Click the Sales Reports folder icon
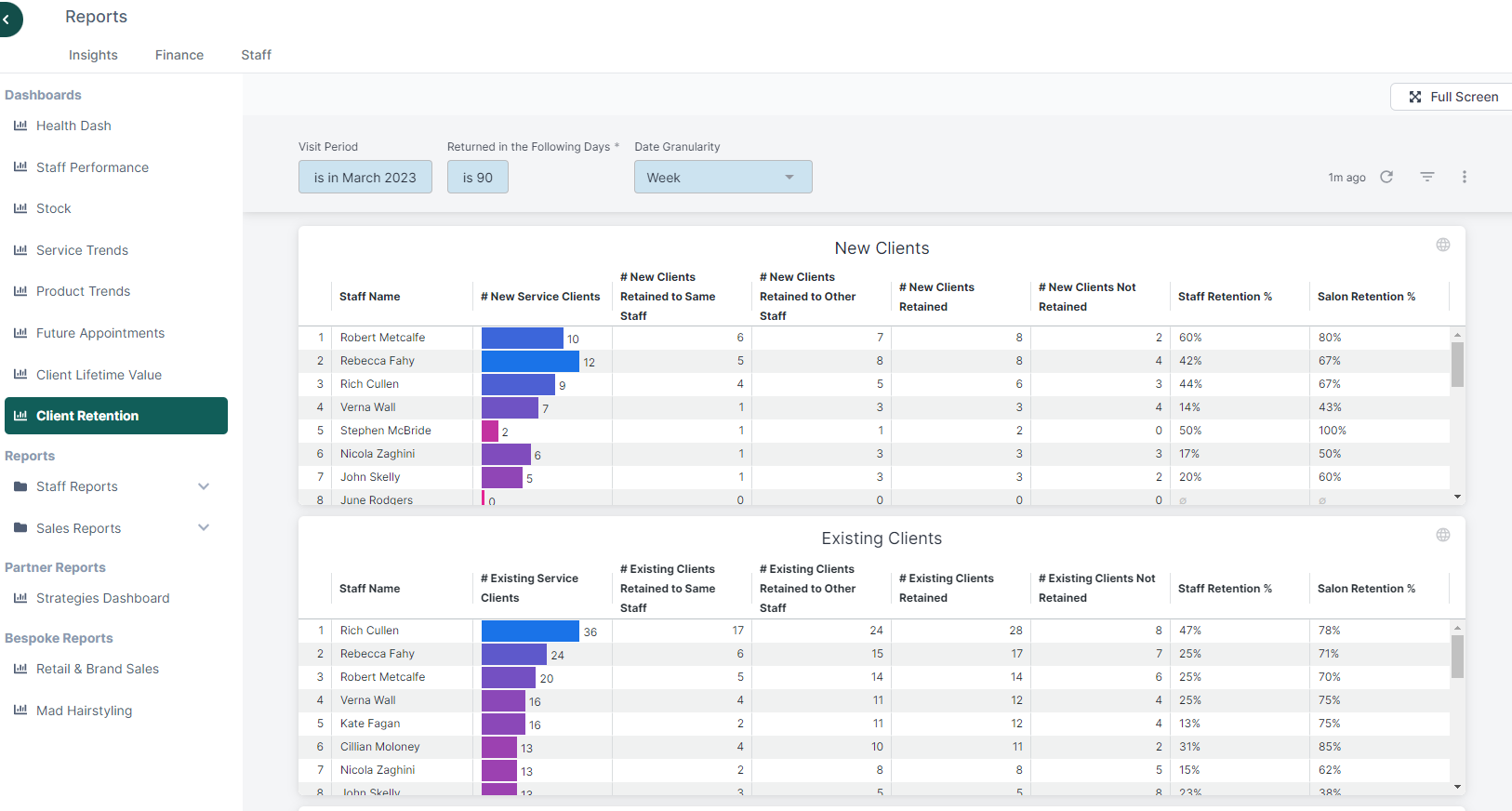Image resolution: width=1512 pixels, height=811 pixels. (x=20, y=528)
